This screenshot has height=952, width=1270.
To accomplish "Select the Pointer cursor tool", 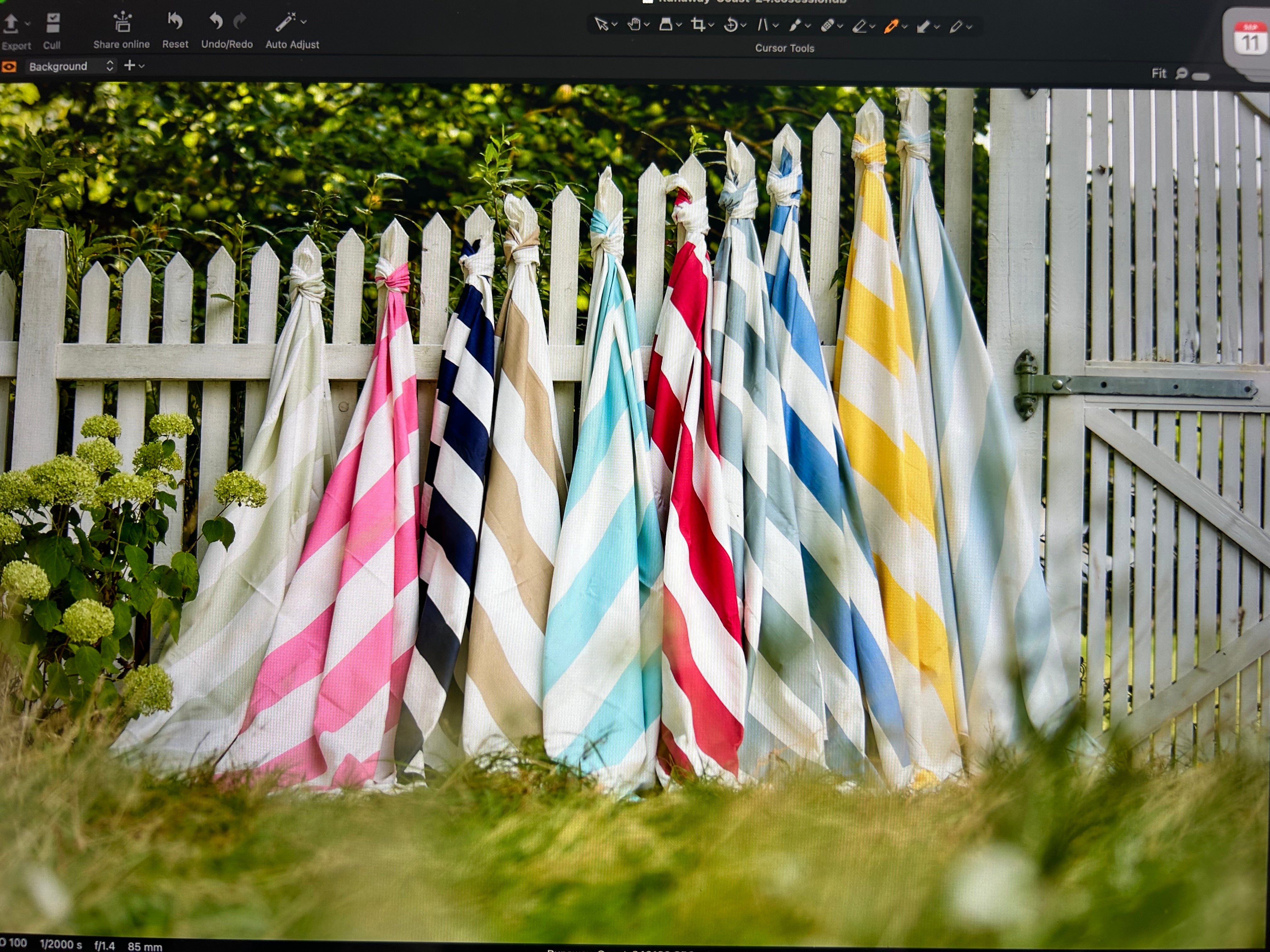I will point(601,24).
